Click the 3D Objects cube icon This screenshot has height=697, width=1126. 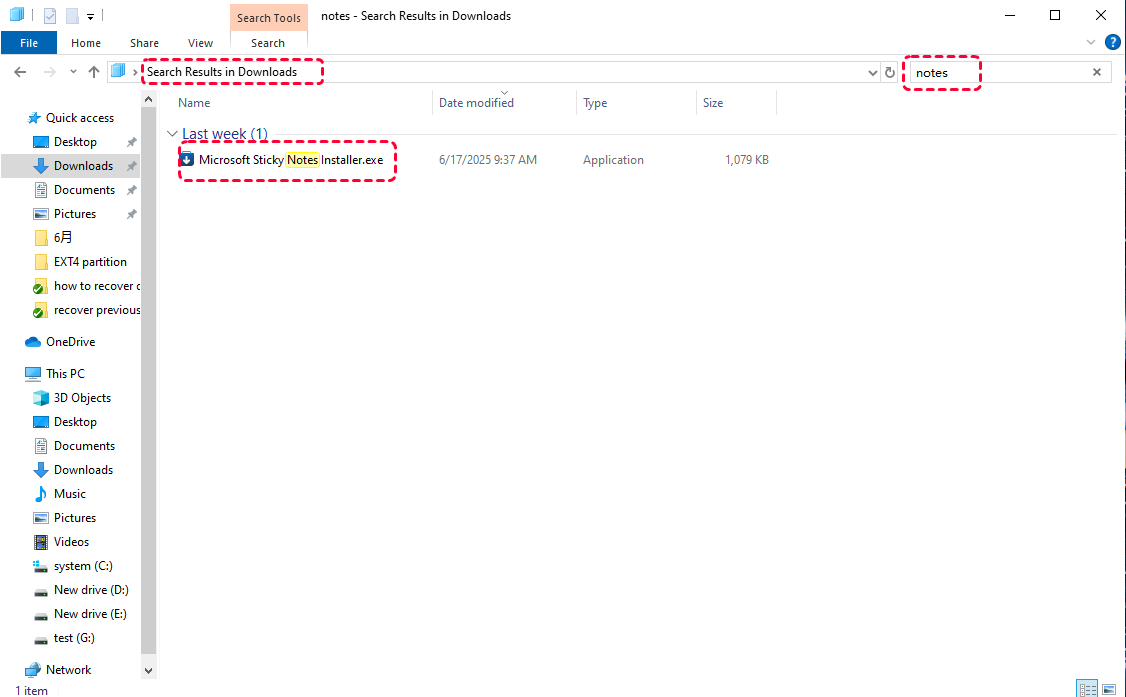41,398
